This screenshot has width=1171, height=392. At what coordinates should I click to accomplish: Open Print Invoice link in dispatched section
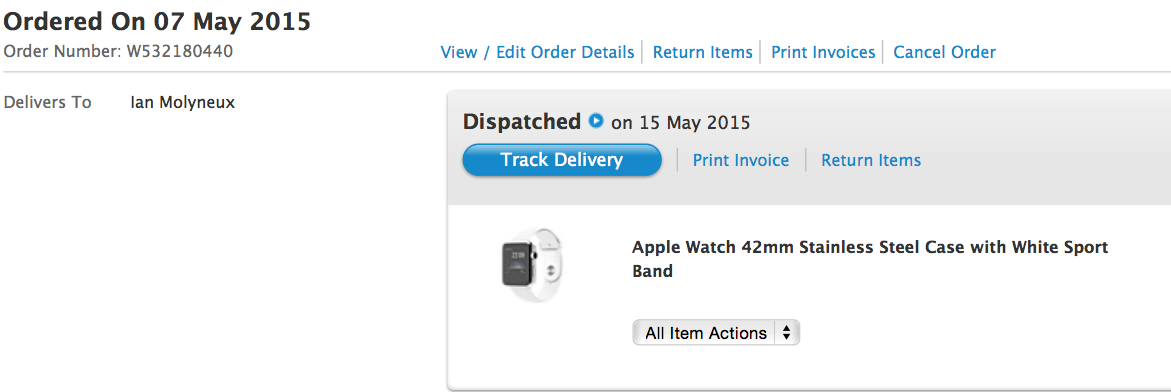[x=741, y=161]
